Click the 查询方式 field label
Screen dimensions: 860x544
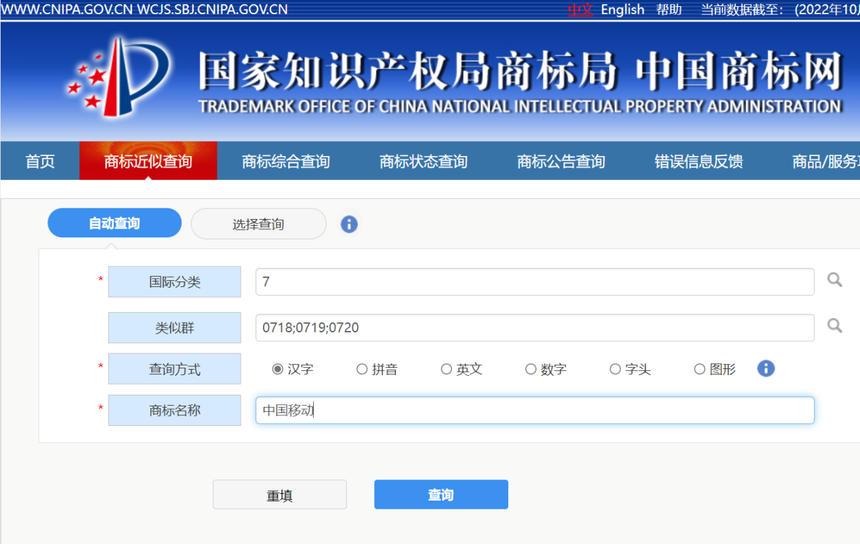point(174,369)
